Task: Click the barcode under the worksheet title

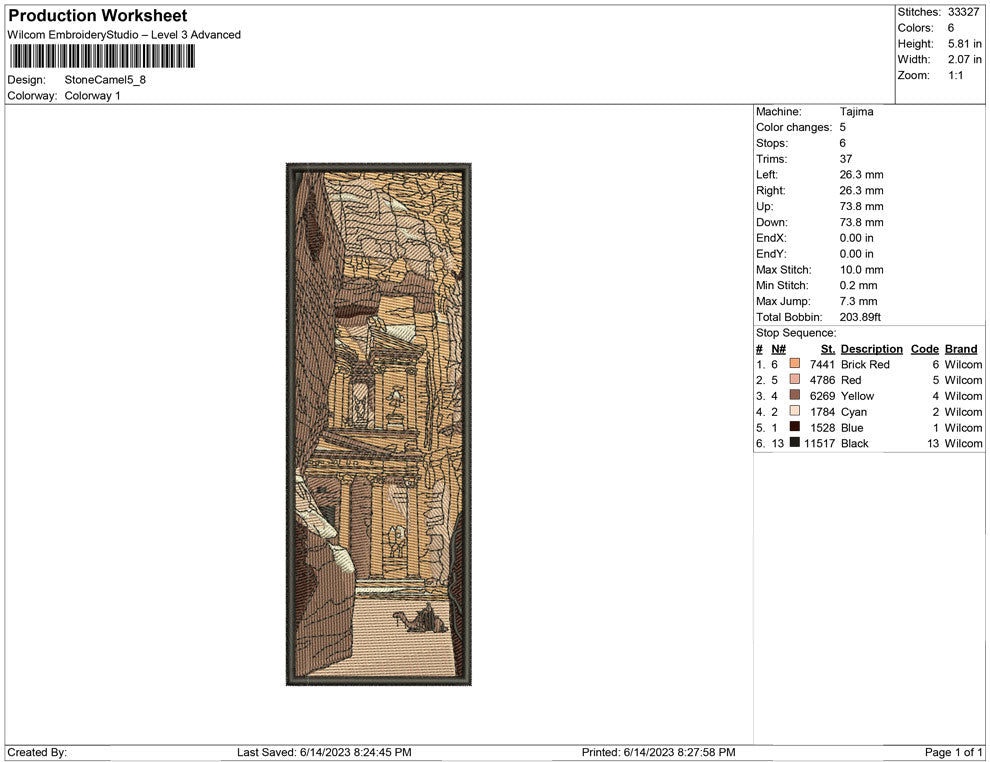Action: tap(101, 56)
